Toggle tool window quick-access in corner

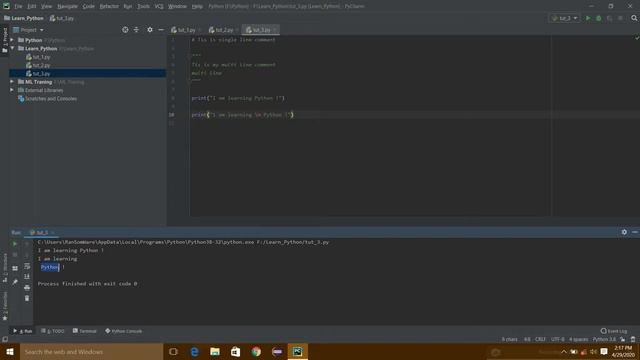5,339
